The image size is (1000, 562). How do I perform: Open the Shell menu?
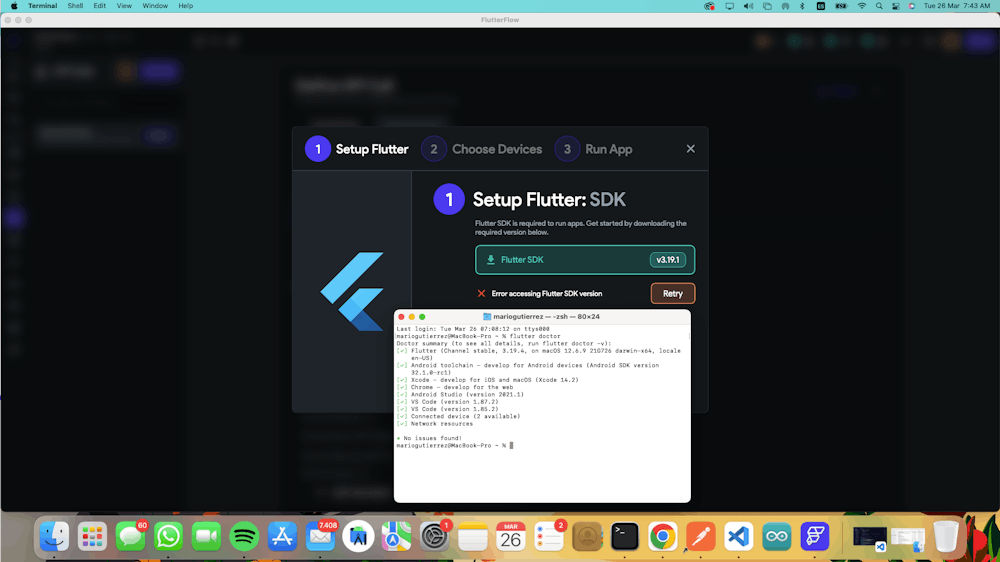coord(75,6)
